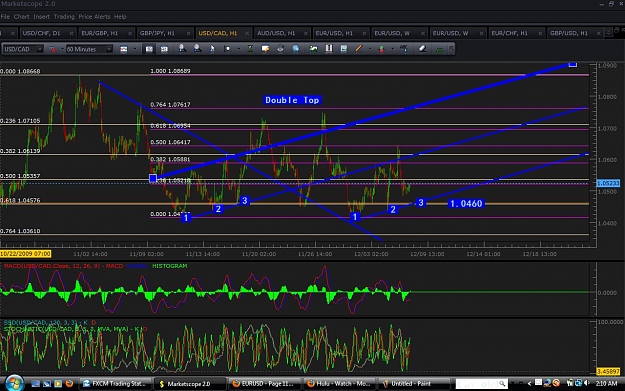Click the zoom in magnifier icon

[182, 49]
